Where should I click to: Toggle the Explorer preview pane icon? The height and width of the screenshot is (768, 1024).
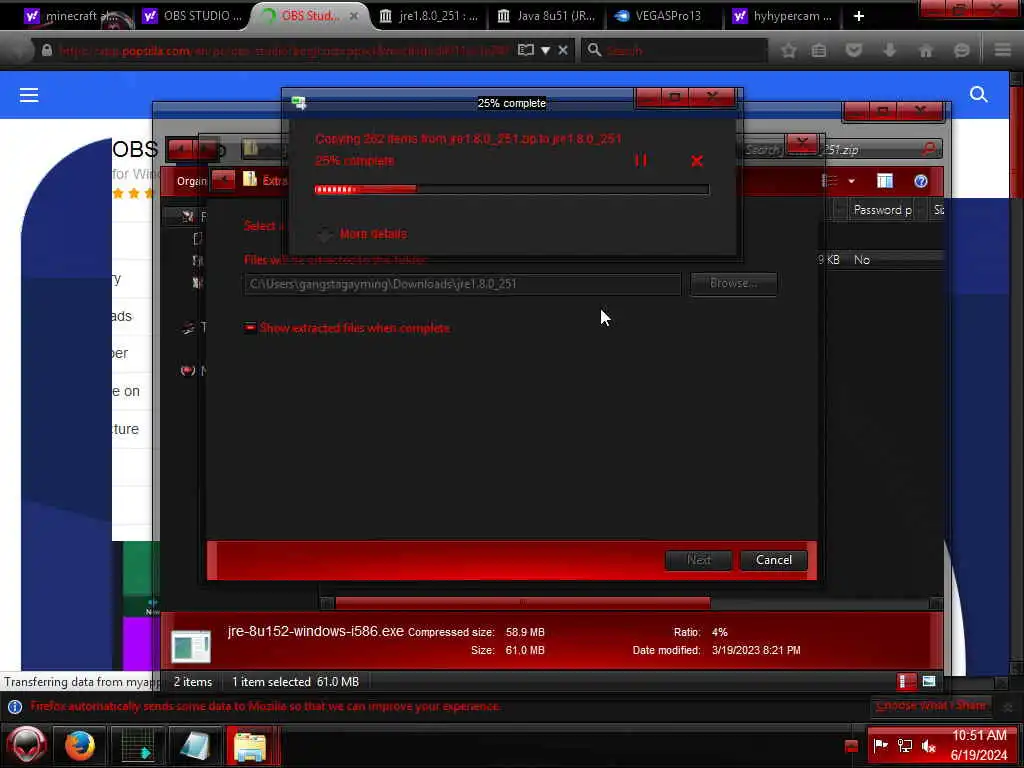point(885,181)
